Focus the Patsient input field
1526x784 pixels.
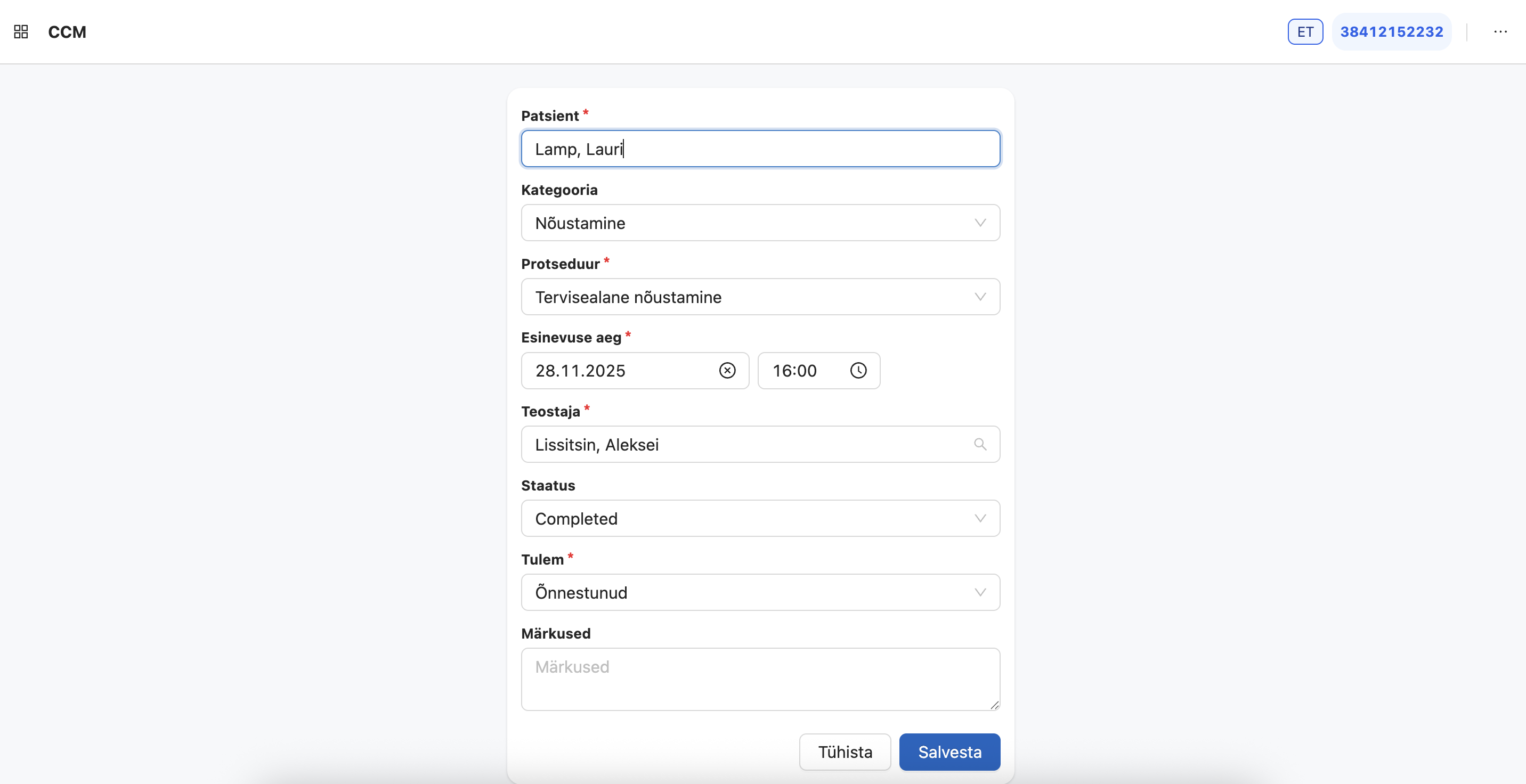(x=760, y=149)
